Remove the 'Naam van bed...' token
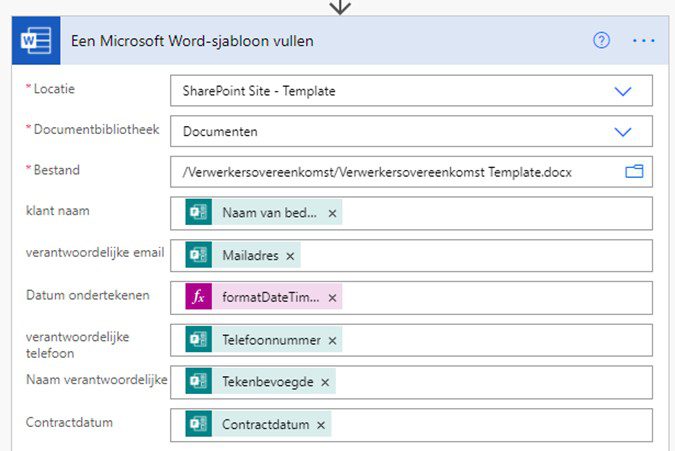Viewport: 675px width, 451px height. point(332,213)
